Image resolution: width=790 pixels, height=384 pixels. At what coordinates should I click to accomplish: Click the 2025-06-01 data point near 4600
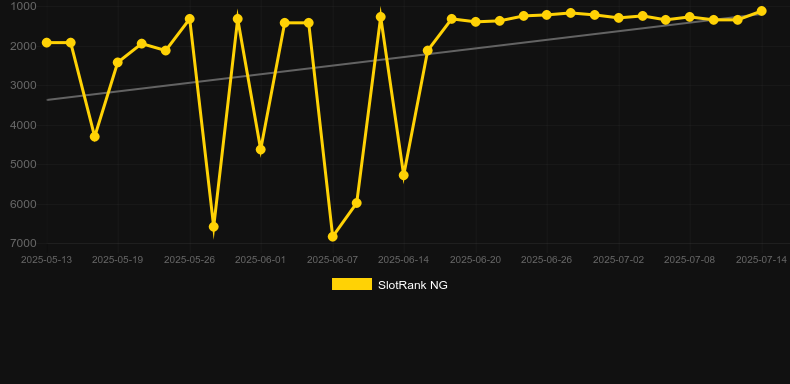260,150
